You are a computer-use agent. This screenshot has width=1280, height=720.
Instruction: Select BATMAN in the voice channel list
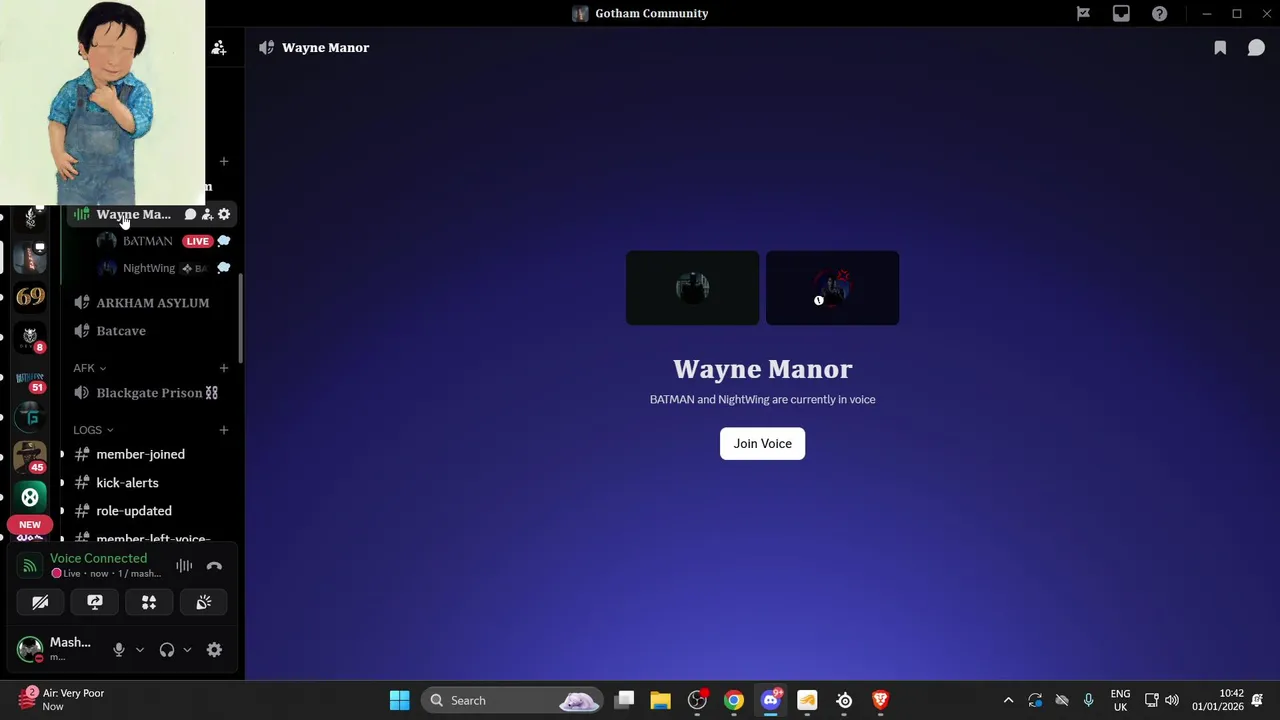147,241
